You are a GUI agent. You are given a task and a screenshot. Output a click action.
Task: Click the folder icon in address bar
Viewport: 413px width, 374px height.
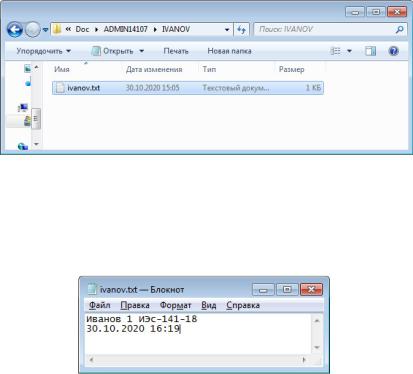[x=57, y=29]
